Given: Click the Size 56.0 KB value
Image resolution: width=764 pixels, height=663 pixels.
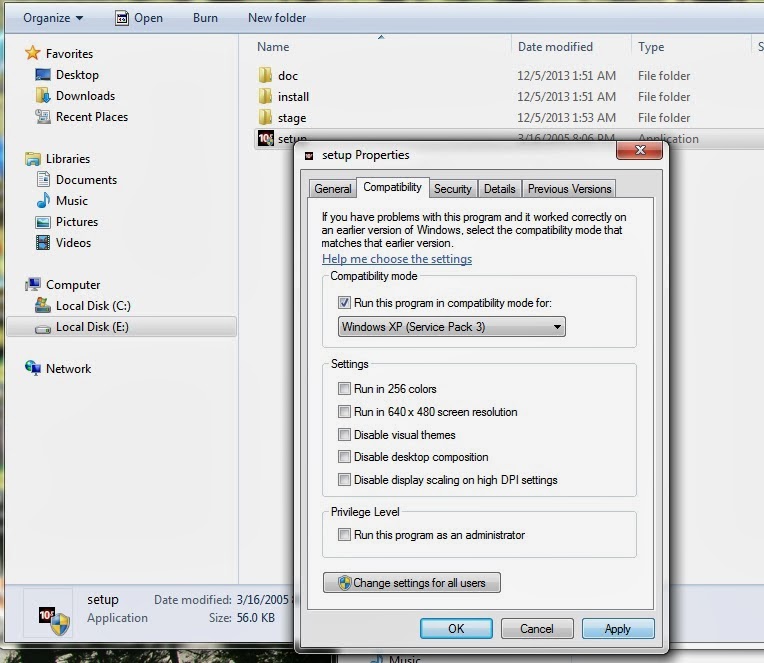Looking at the screenshot, I should pyautogui.click(x=255, y=617).
